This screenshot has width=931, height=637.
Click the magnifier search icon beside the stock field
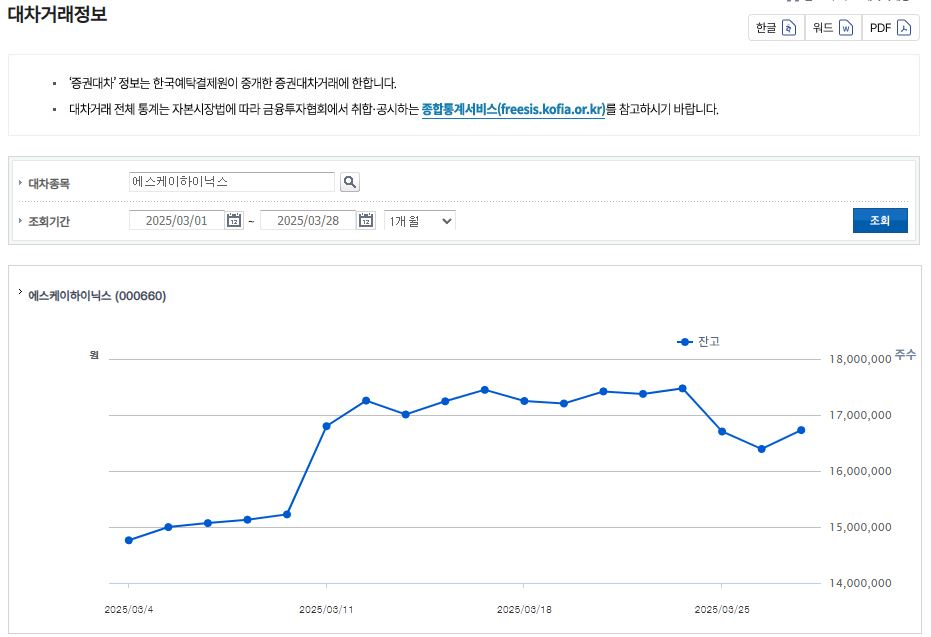(x=350, y=182)
